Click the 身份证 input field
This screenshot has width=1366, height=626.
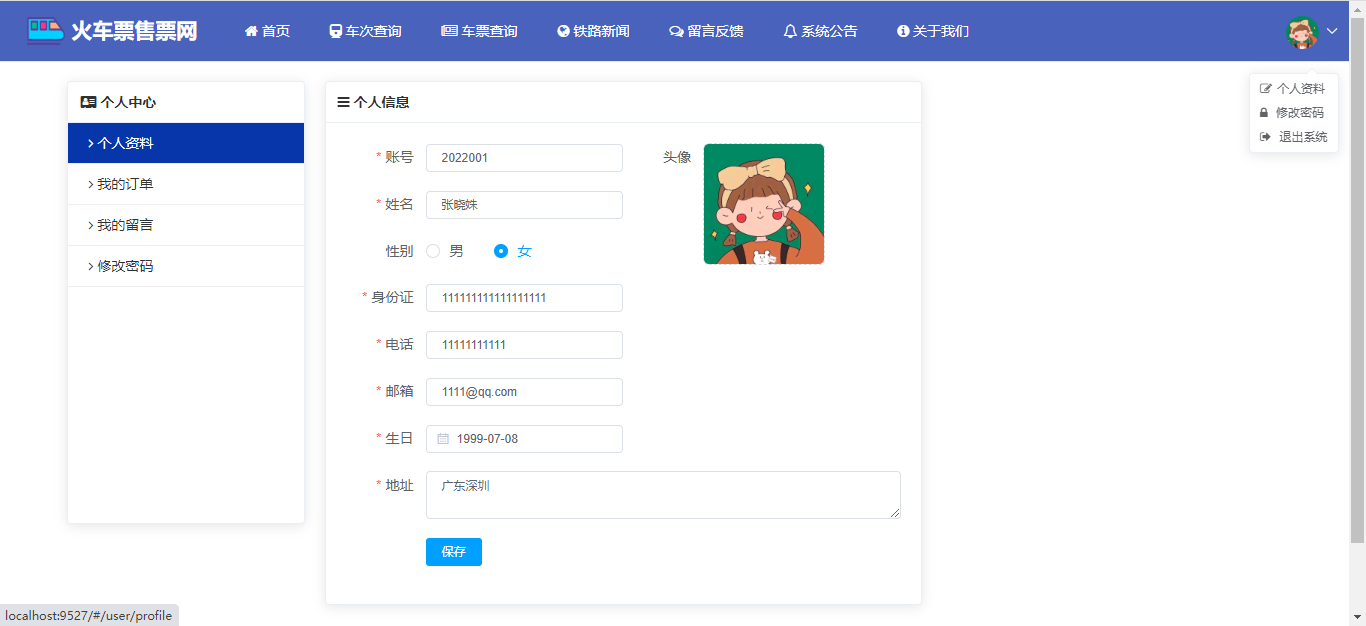click(x=524, y=298)
